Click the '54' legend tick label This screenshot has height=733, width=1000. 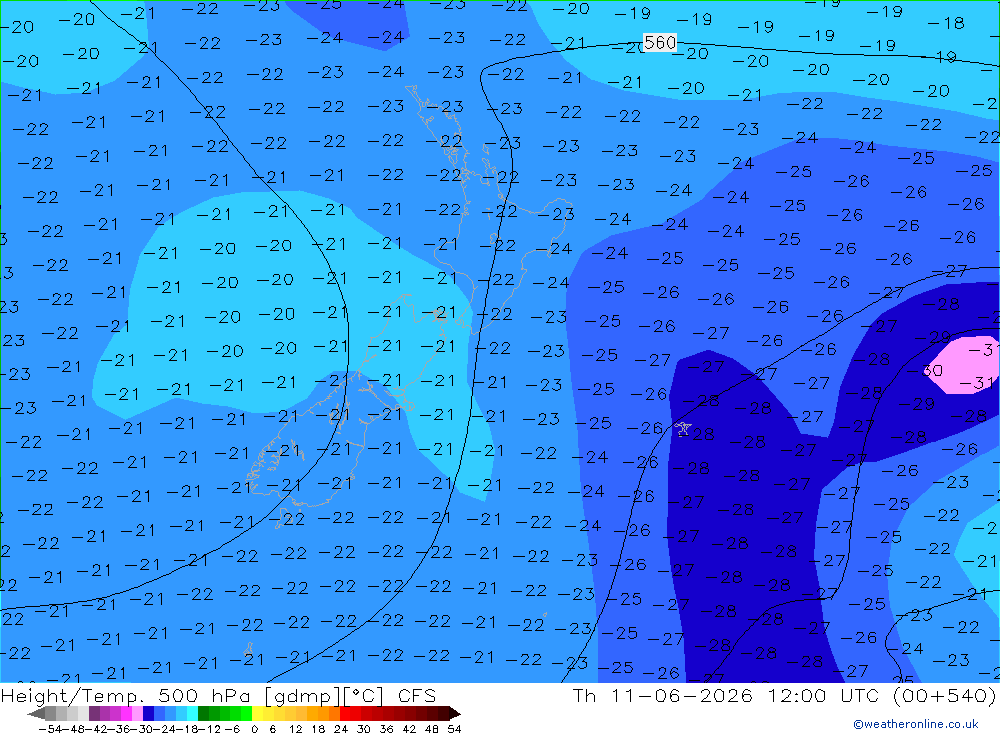click(454, 729)
